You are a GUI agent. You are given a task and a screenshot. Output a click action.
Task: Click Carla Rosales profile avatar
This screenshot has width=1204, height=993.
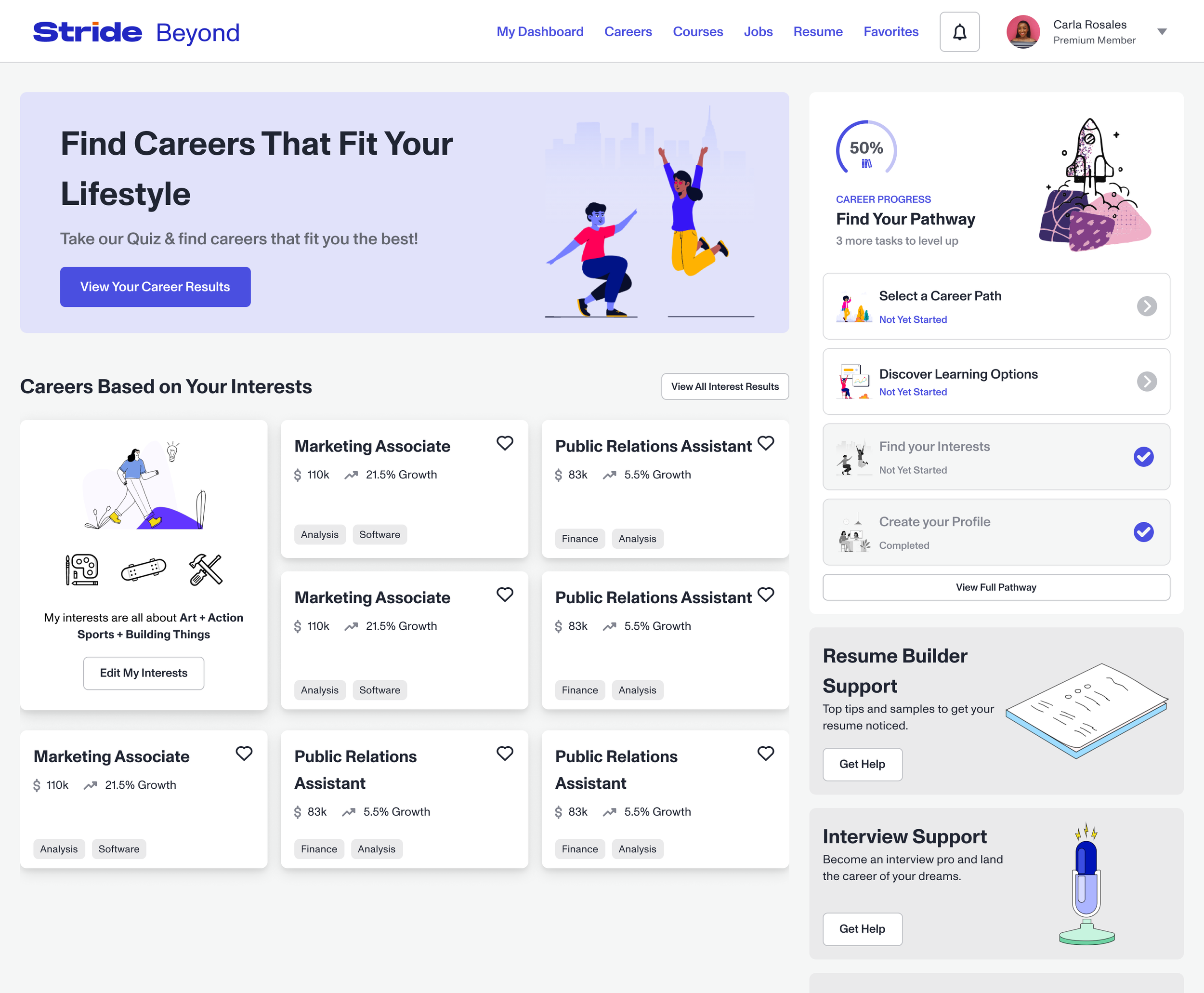click(x=1023, y=32)
